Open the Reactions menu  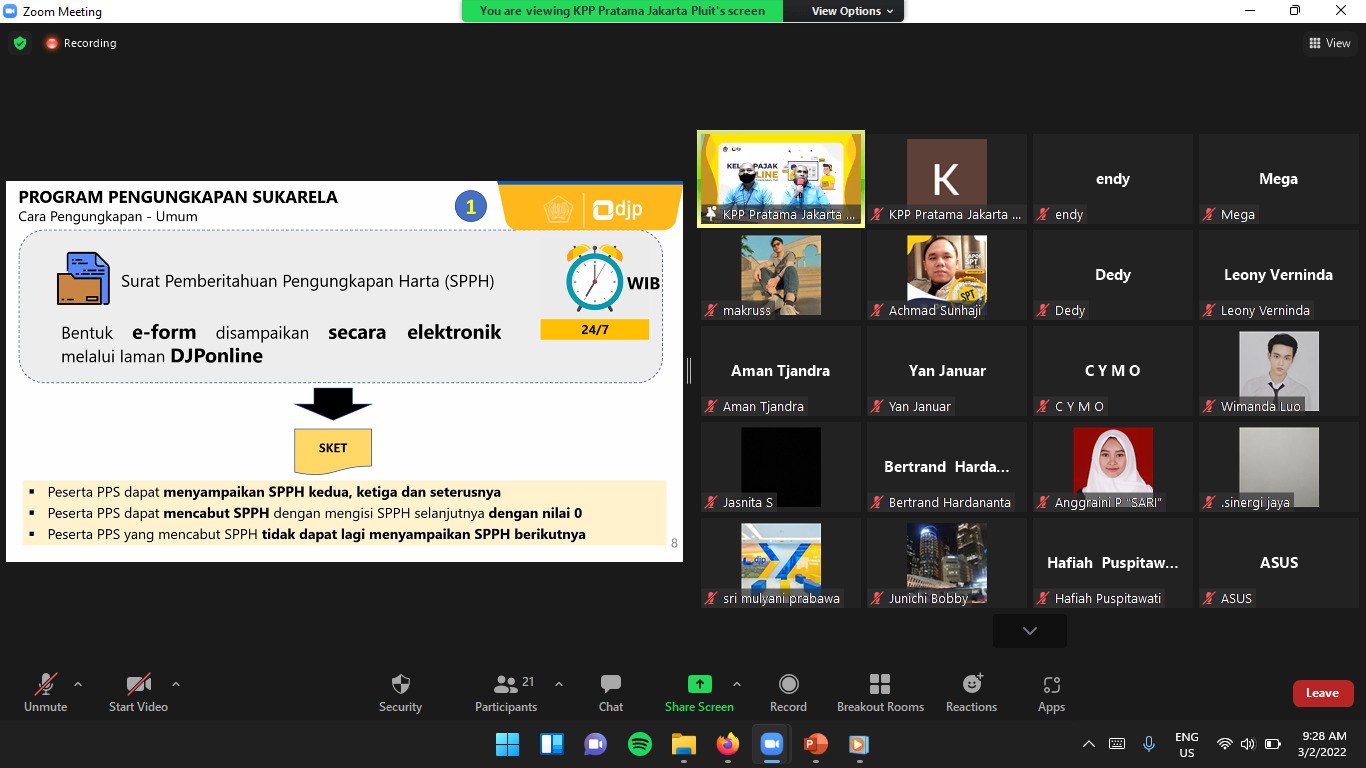(x=971, y=693)
